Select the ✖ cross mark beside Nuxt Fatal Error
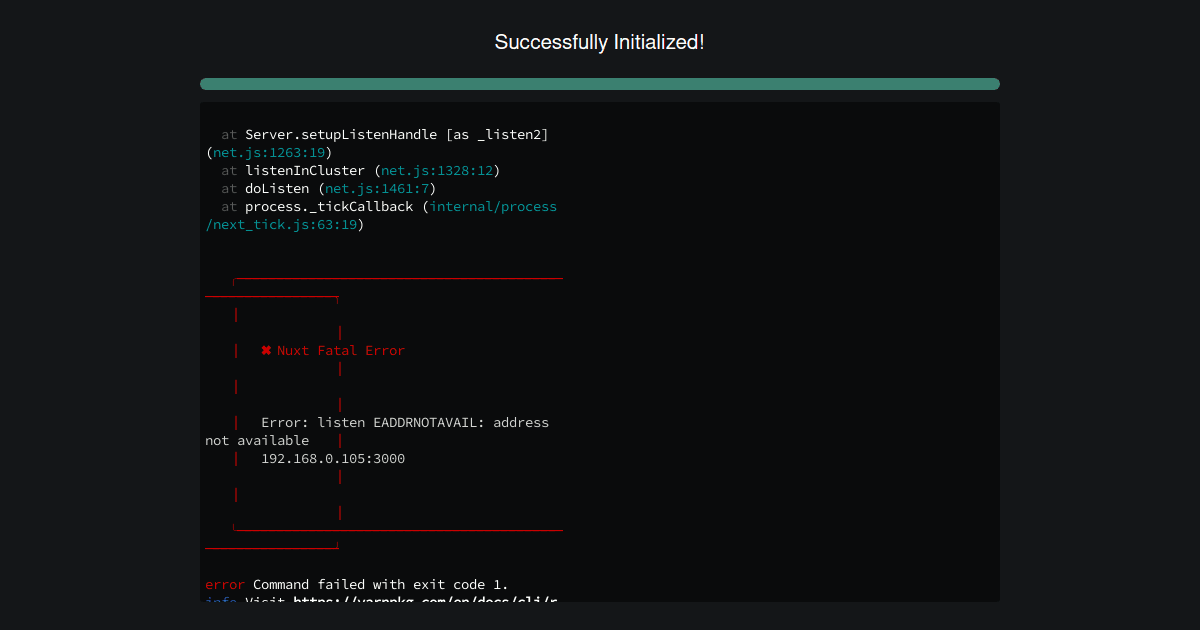The height and width of the screenshot is (630, 1200). tap(265, 350)
